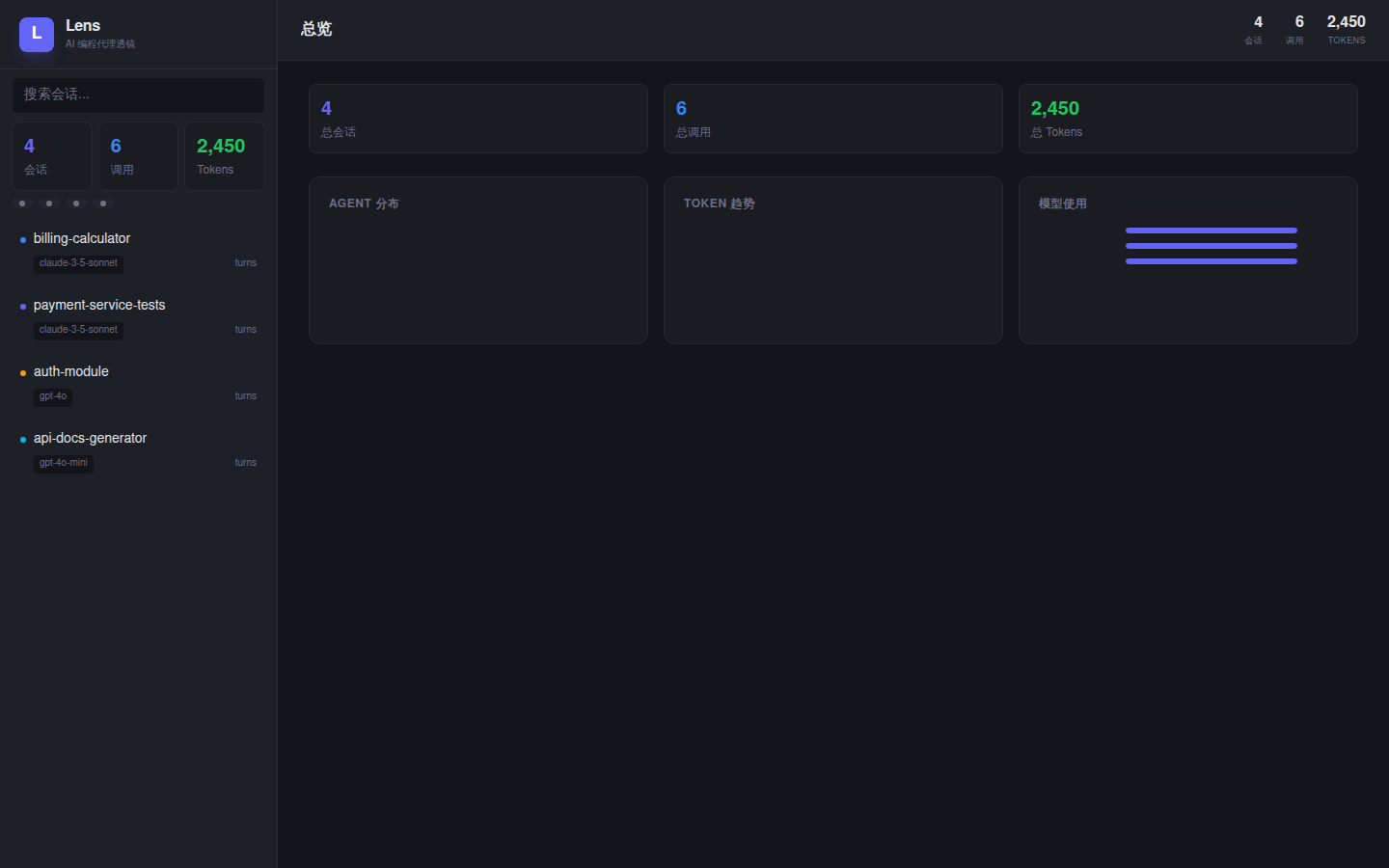Click the AI 编程代理透镜 subtitle
Screen dimensions: 1389x868
click(x=100, y=44)
